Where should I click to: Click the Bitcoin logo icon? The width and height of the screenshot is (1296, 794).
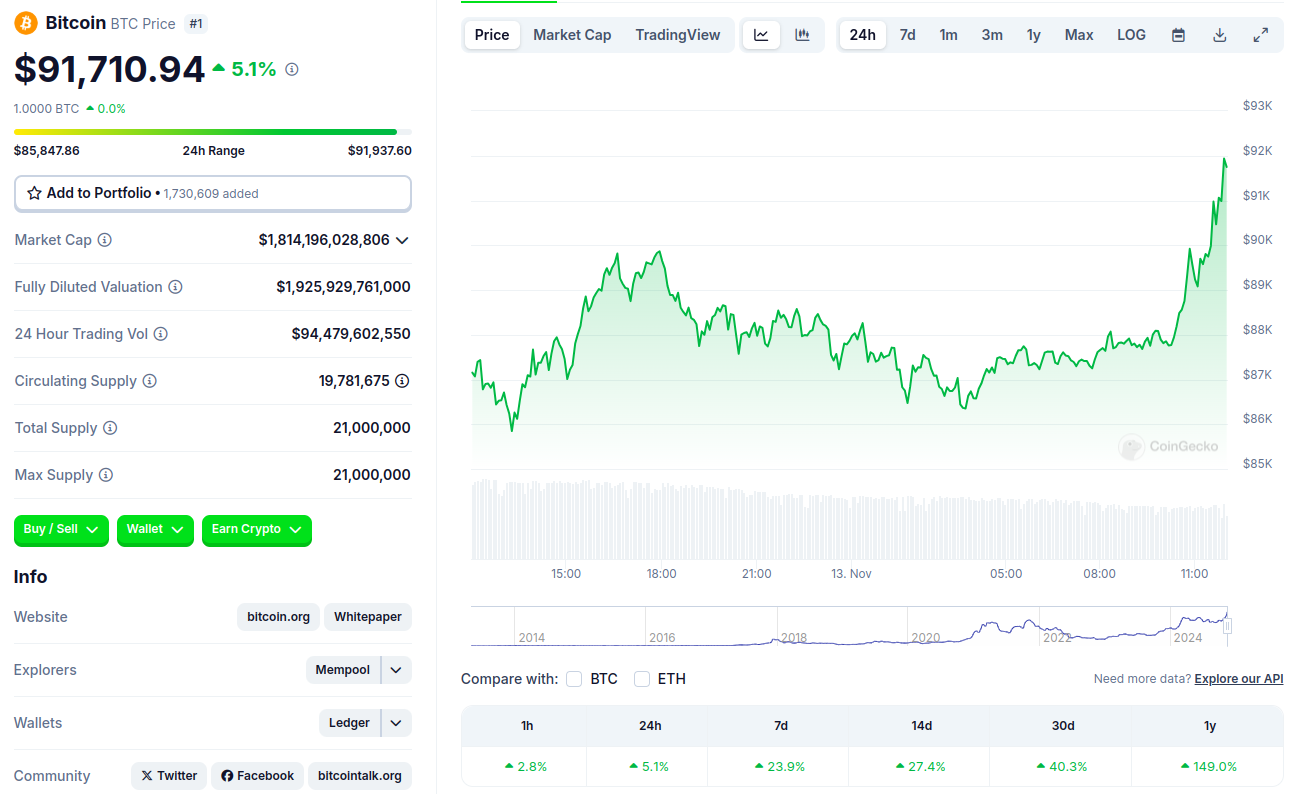pos(25,23)
